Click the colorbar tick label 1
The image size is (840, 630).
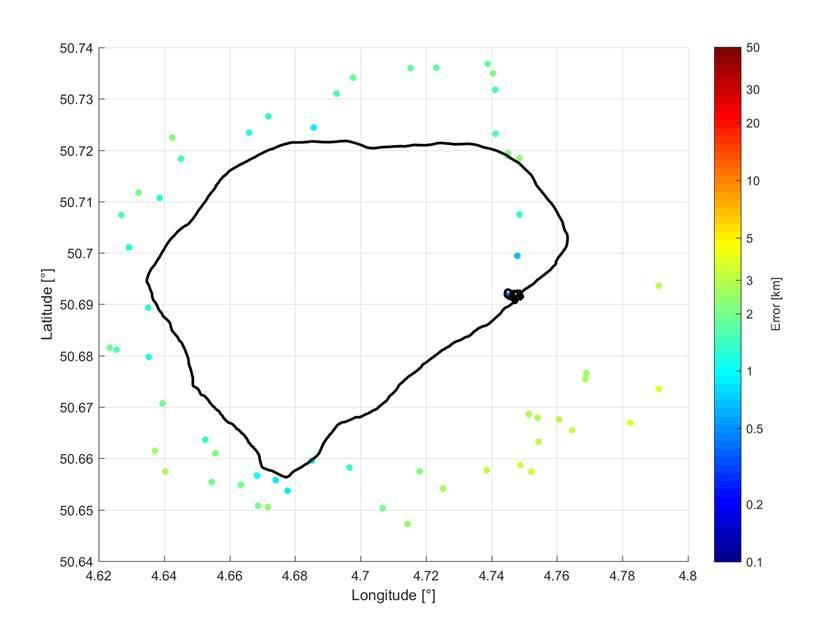pyautogui.click(x=749, y=371)
